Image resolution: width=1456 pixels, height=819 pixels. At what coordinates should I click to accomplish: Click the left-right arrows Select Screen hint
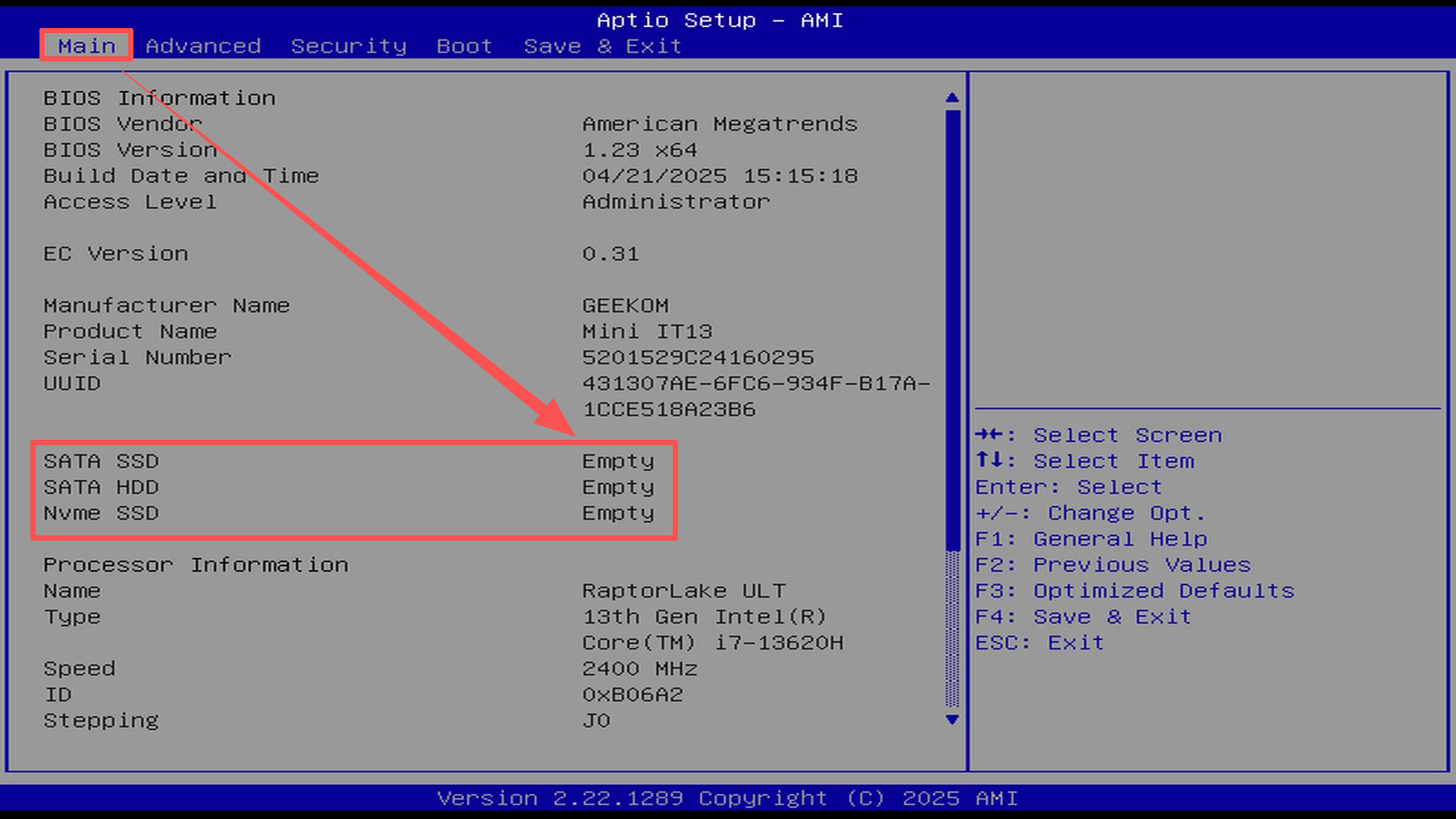[1097, 435]
